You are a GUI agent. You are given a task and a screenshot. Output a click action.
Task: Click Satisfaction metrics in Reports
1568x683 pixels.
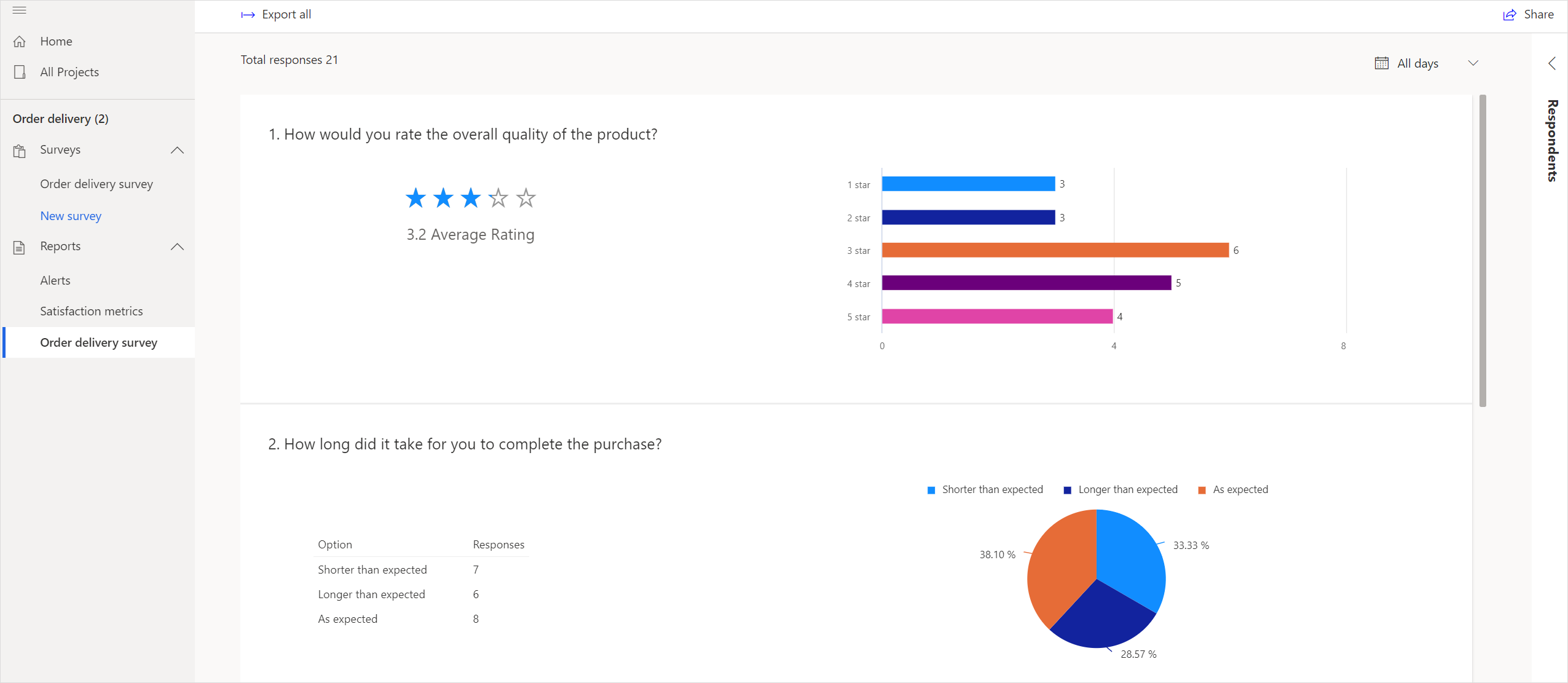pyautogui.click(x=91, y=311)
